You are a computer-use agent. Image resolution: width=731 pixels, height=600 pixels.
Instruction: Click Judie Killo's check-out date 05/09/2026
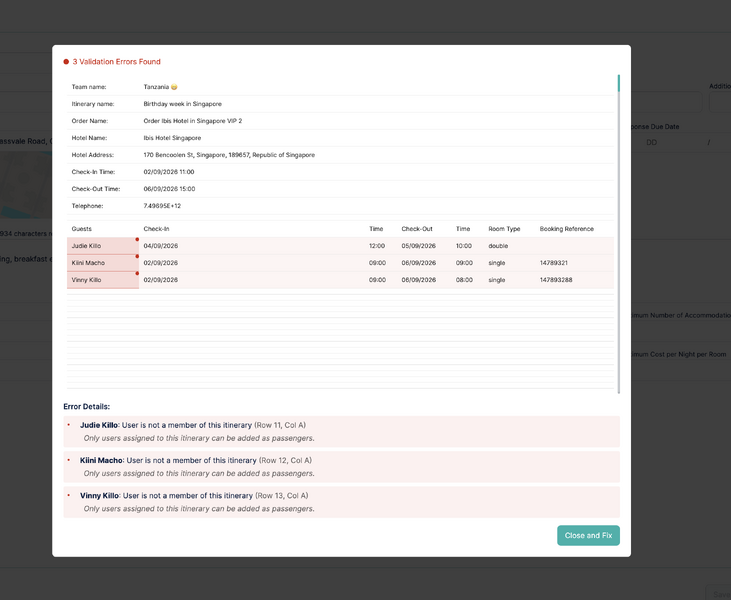(419, 246)
